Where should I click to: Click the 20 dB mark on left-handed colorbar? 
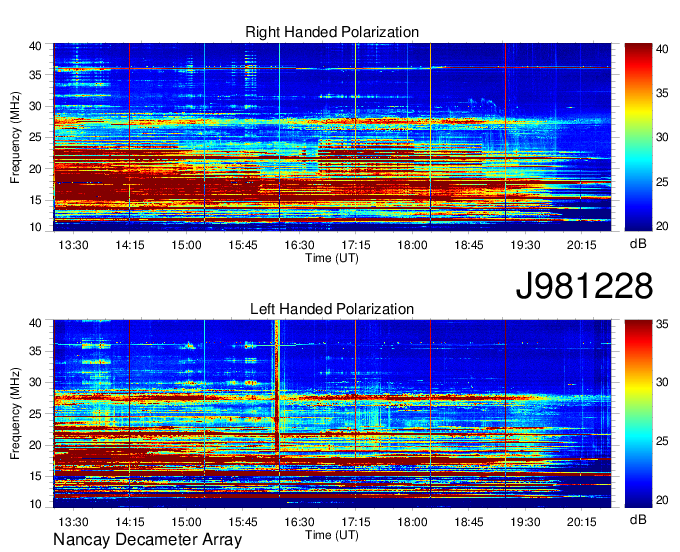pos(662,500)
